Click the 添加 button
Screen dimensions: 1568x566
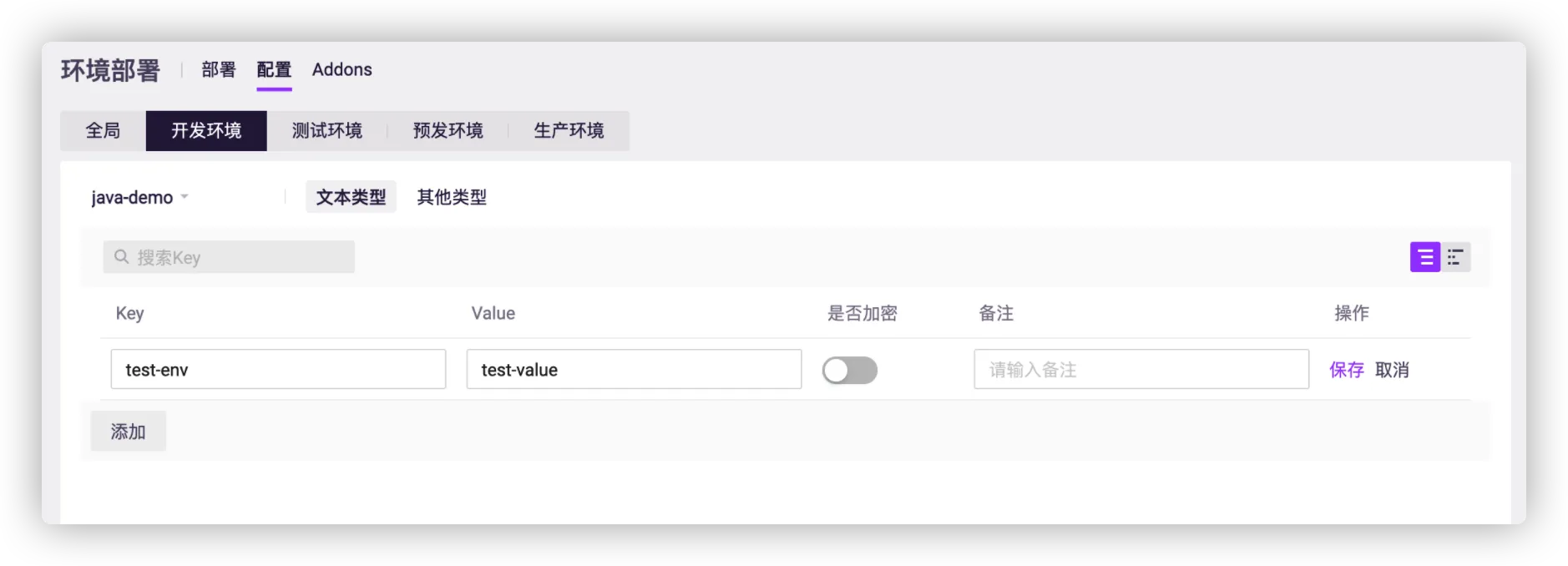129,432
